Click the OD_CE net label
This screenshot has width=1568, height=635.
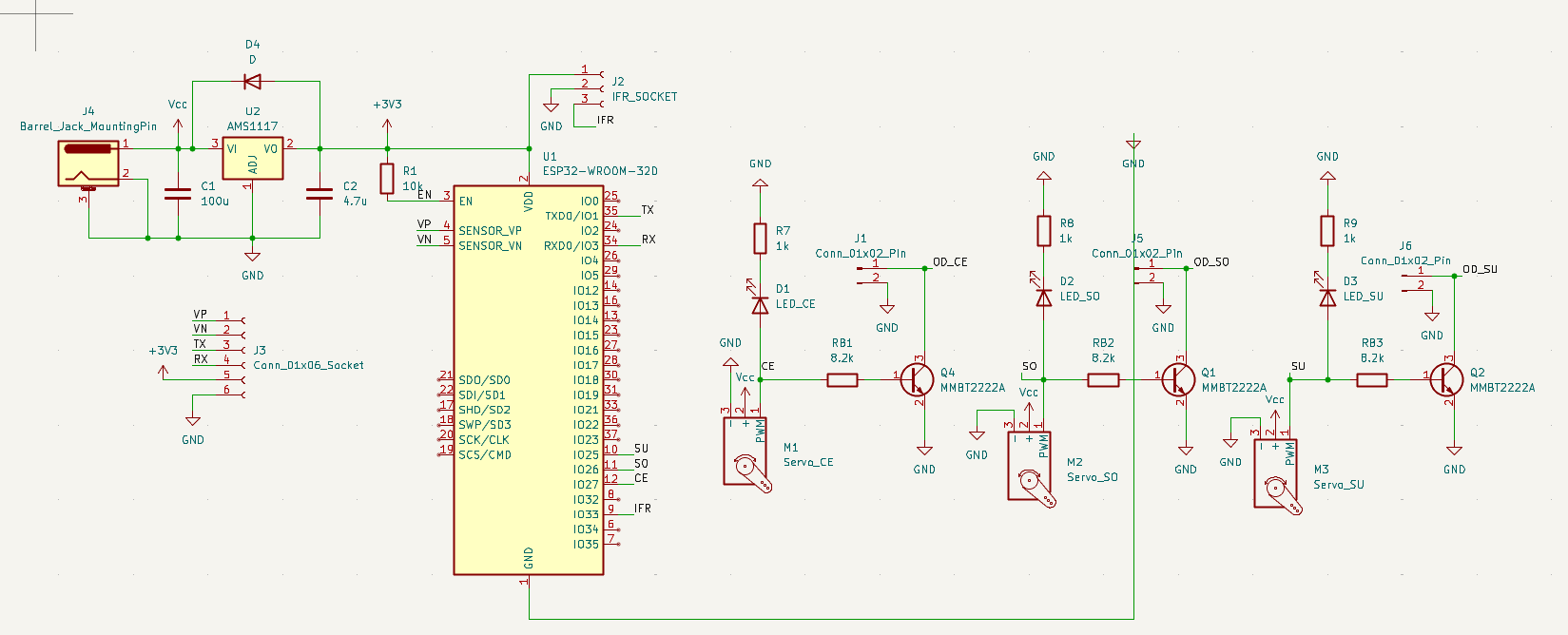[x=950, y=262]
